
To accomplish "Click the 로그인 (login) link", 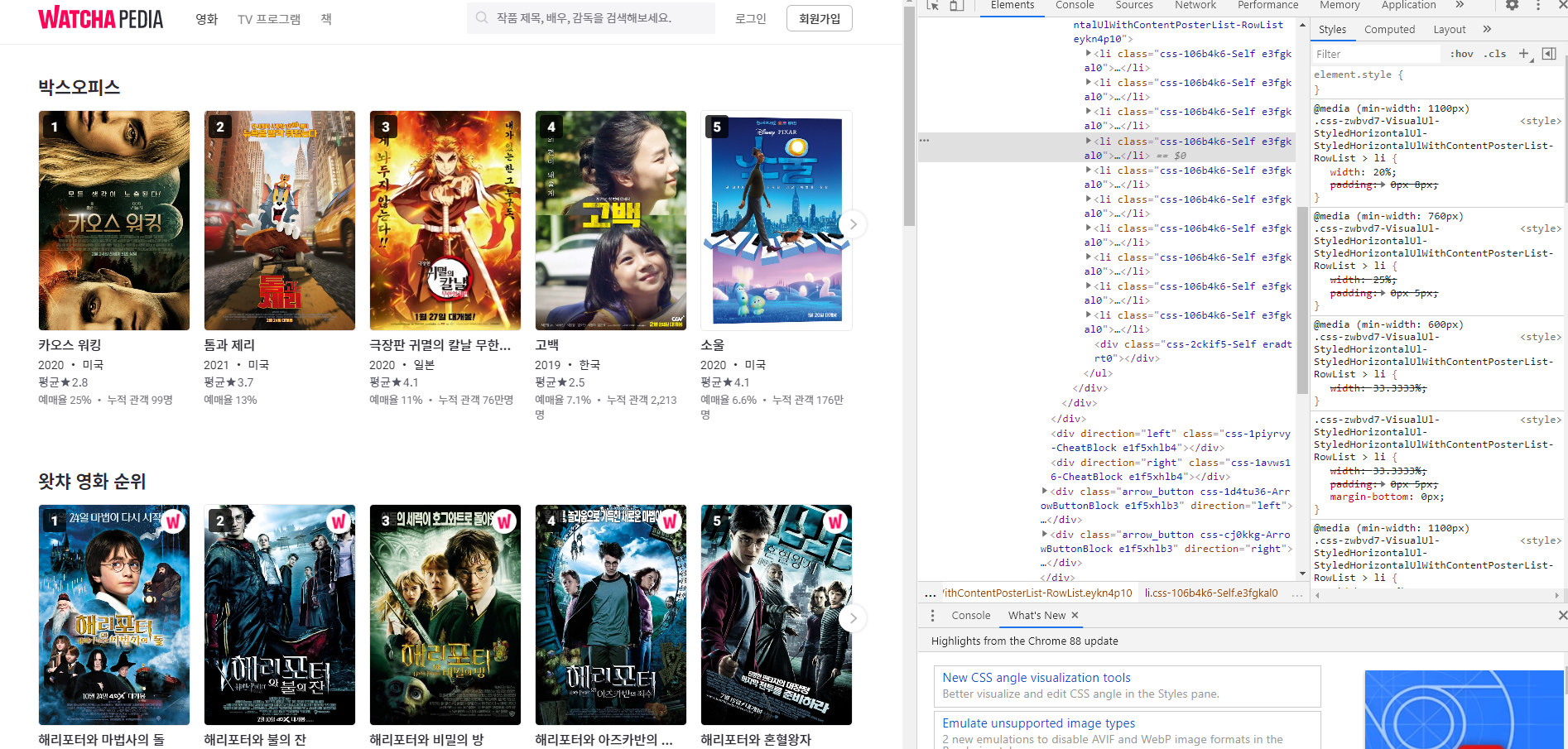I will point(751,18).
